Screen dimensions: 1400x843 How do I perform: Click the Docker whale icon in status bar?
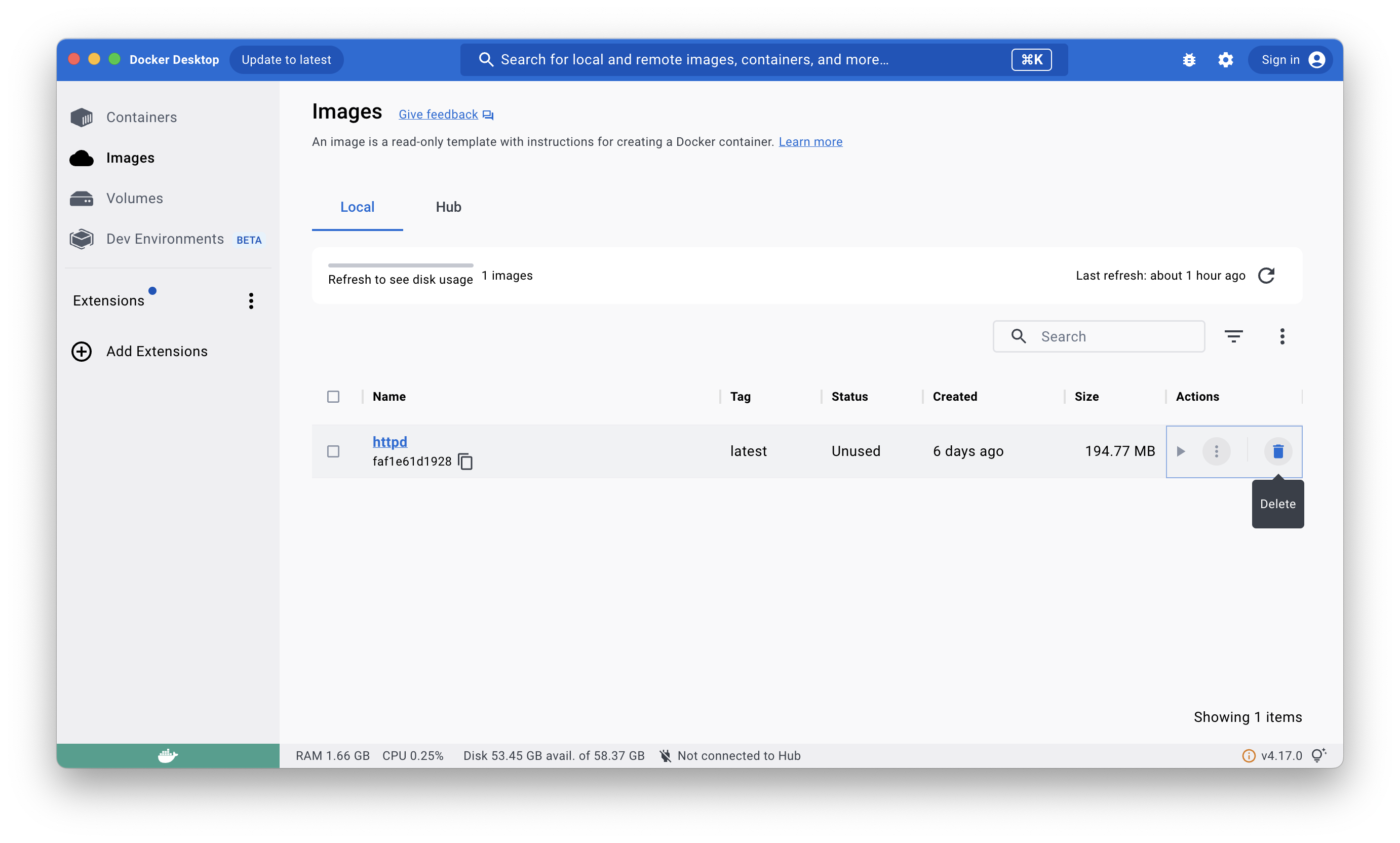pos(168,755)
